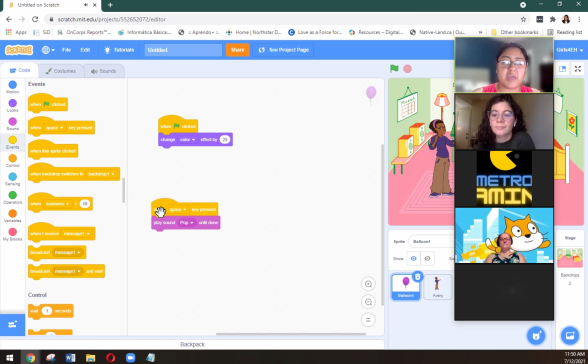Open File Explorer from the taskbar
Image resolution: width=588 pixels, height=364 pixels.
90,358
